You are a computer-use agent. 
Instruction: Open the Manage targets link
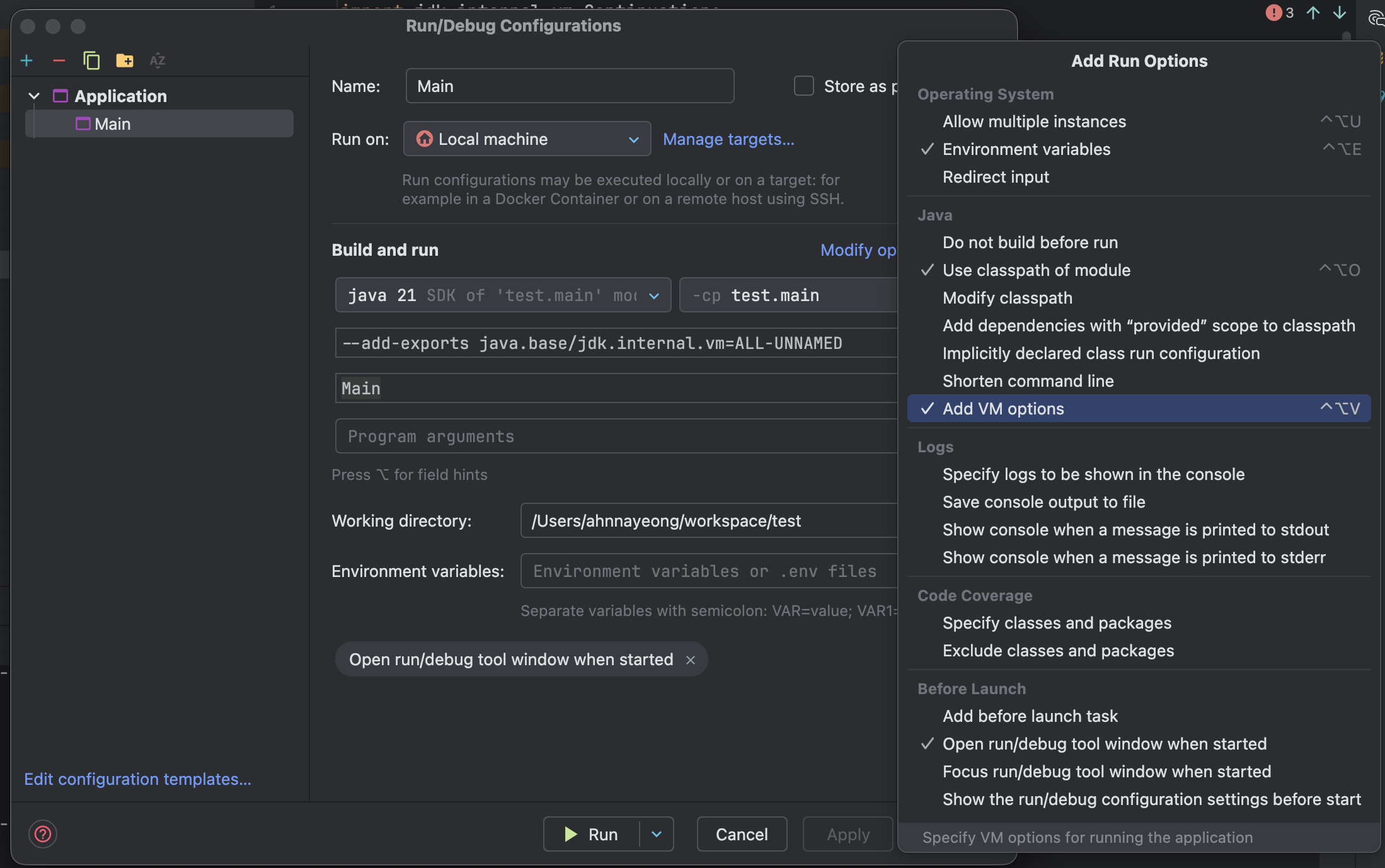728,139
